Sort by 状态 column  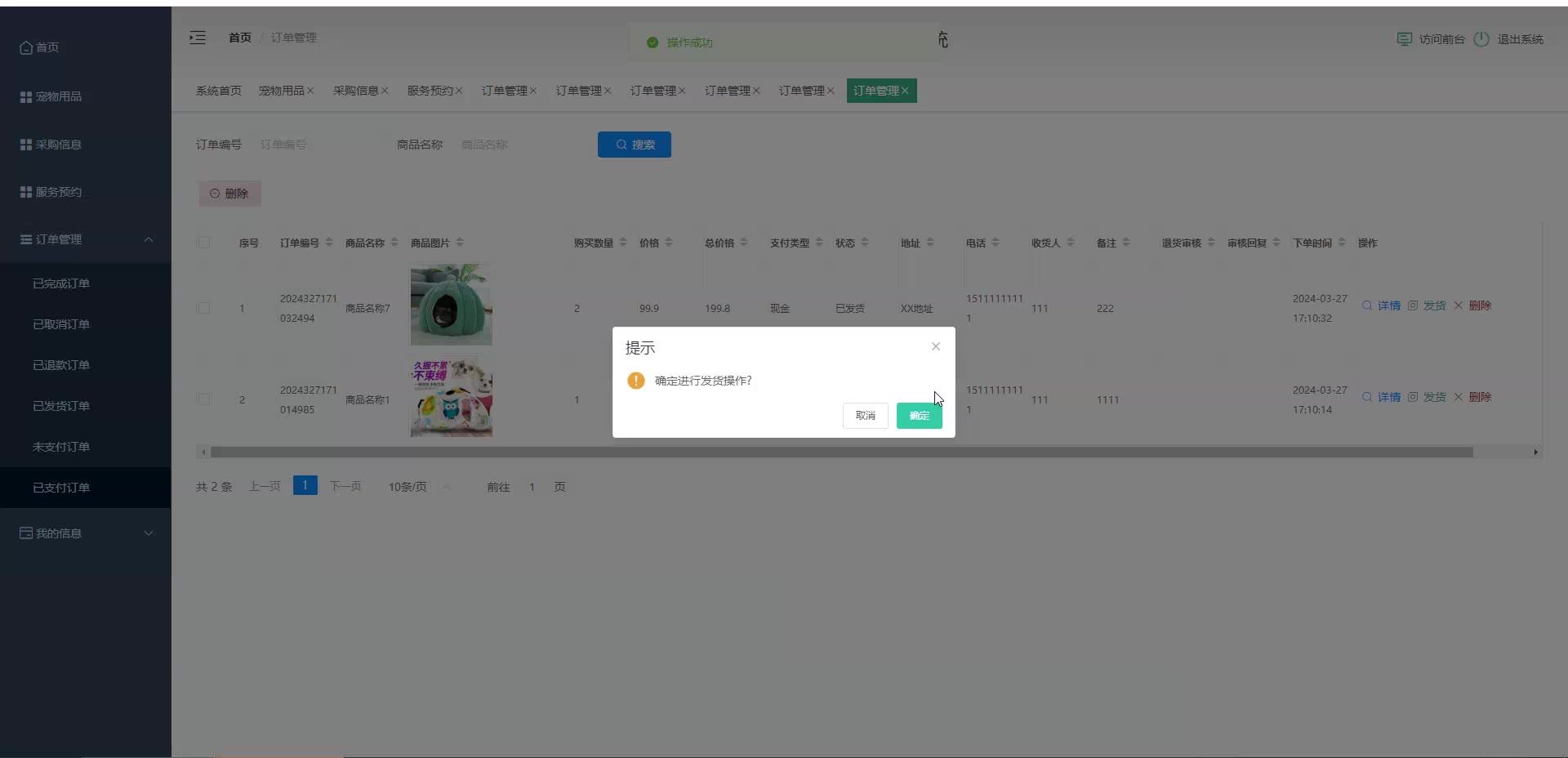click(x=865, y=243)
